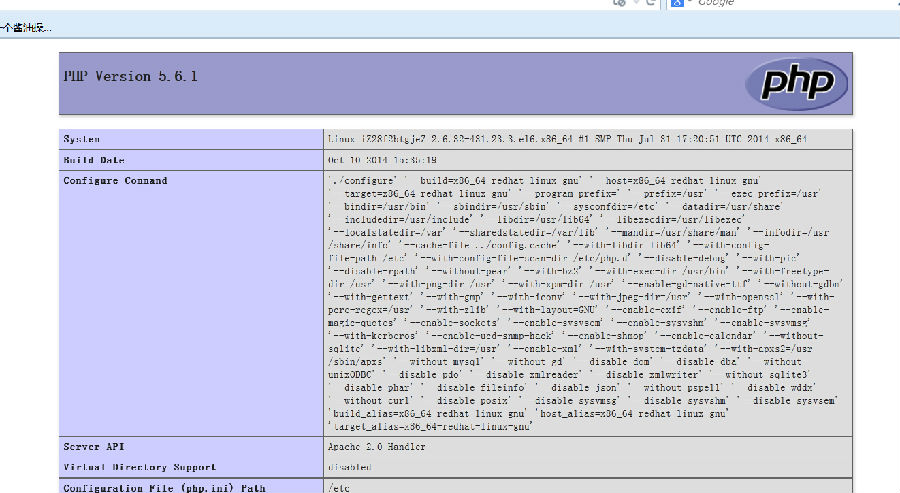Click the Linux system info value
Screen dimensions: 900x493
(x=568, y=139)
